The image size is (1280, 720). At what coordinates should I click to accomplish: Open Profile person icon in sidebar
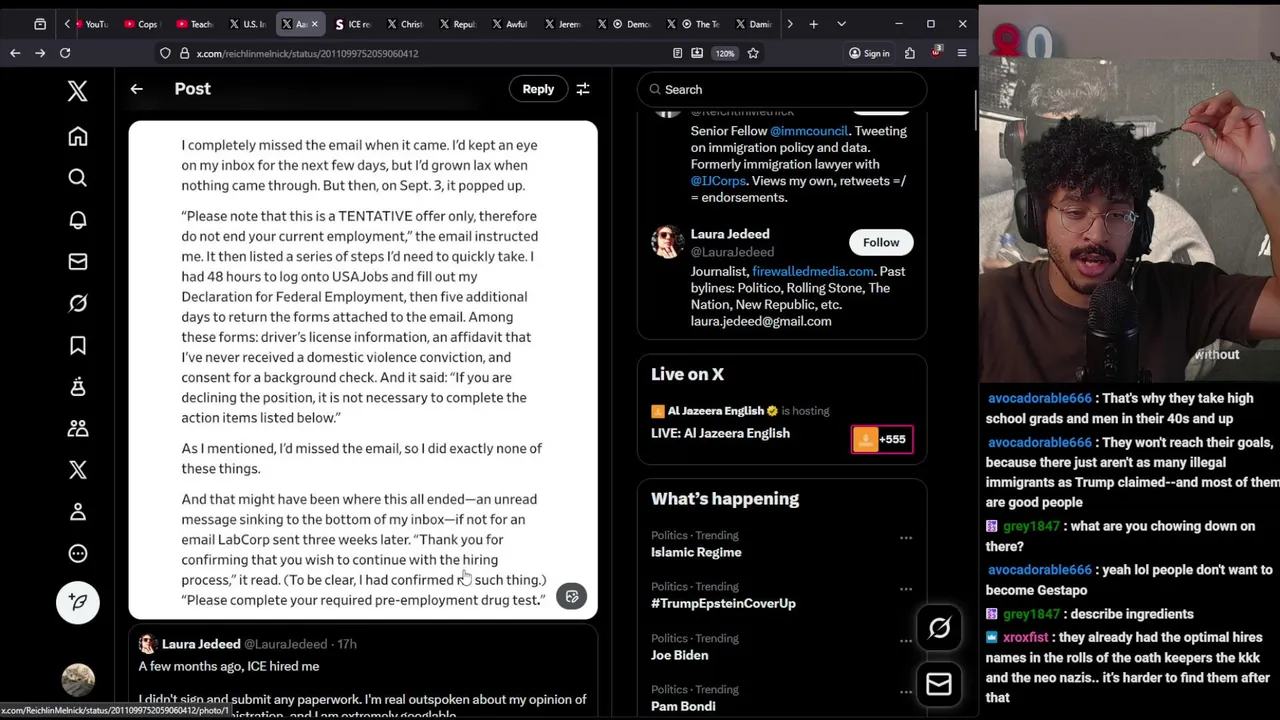[78, 512]
